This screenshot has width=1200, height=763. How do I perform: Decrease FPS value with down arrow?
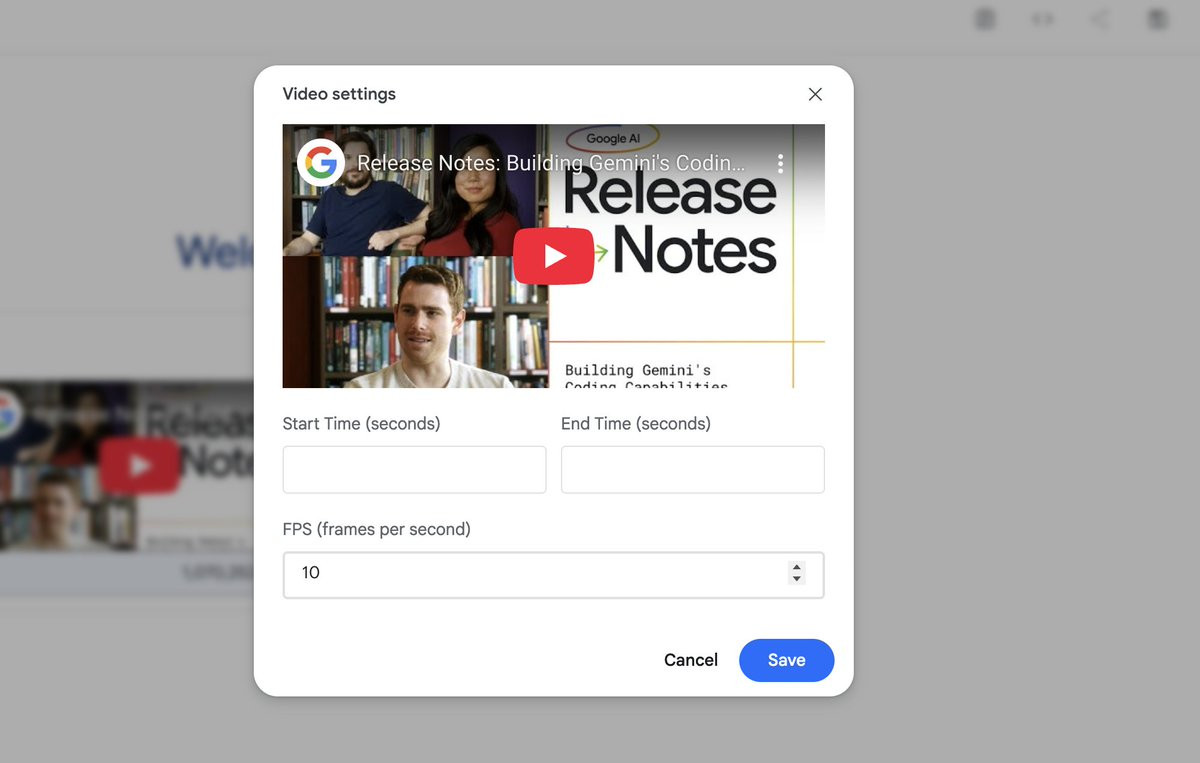(796, 579)
